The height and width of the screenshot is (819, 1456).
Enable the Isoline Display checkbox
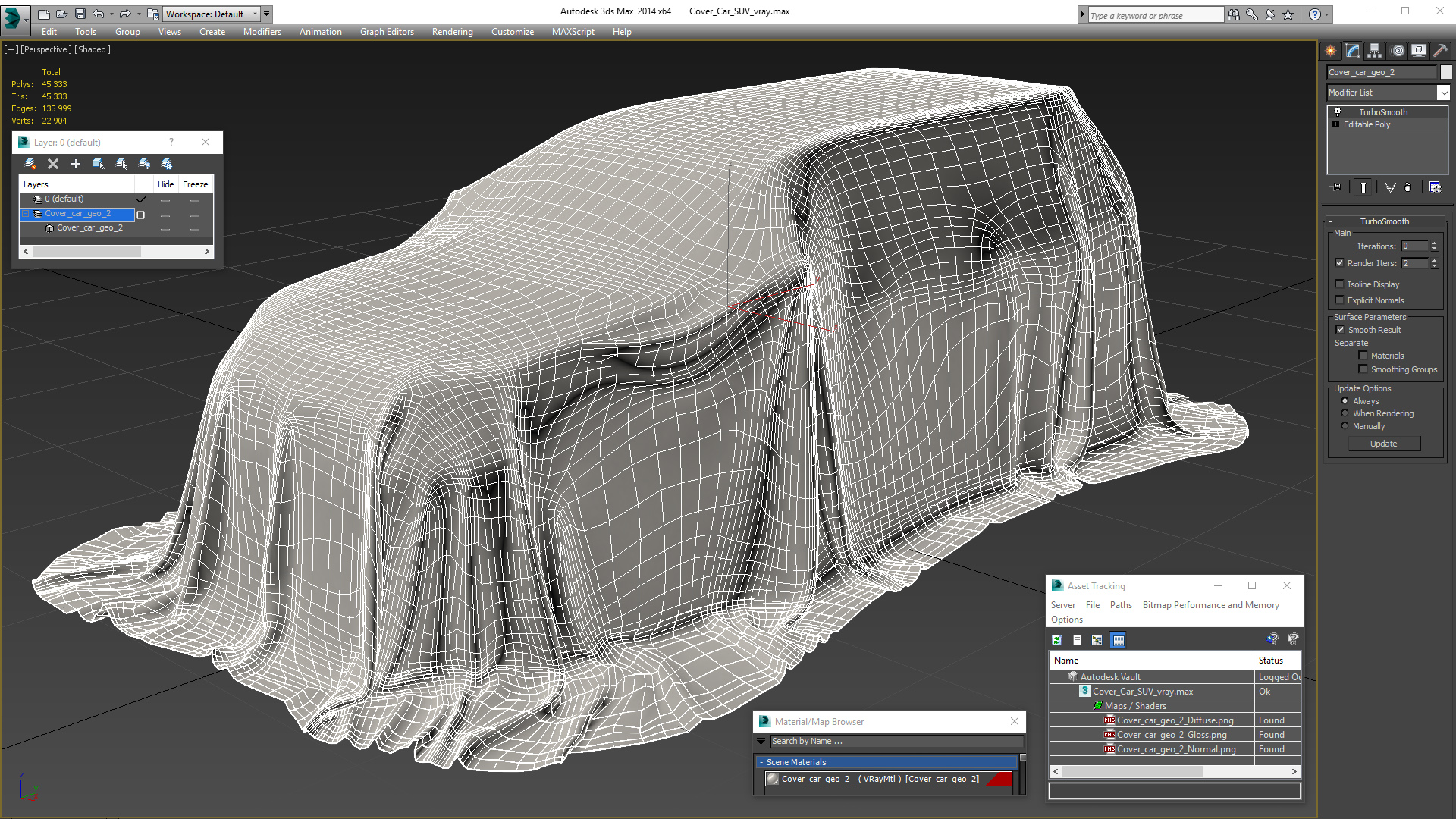click(x=1340, y=284)
